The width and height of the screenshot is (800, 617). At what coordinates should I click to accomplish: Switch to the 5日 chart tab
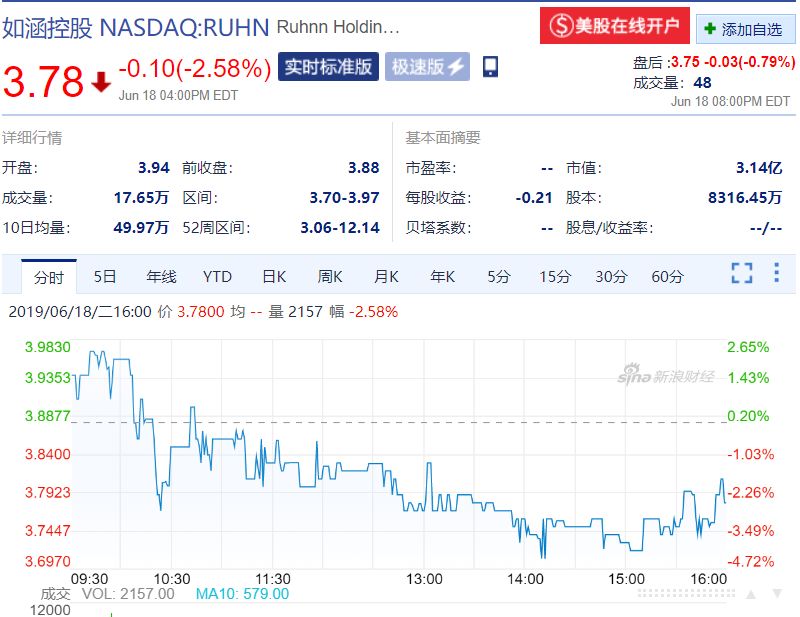(105, 277)
